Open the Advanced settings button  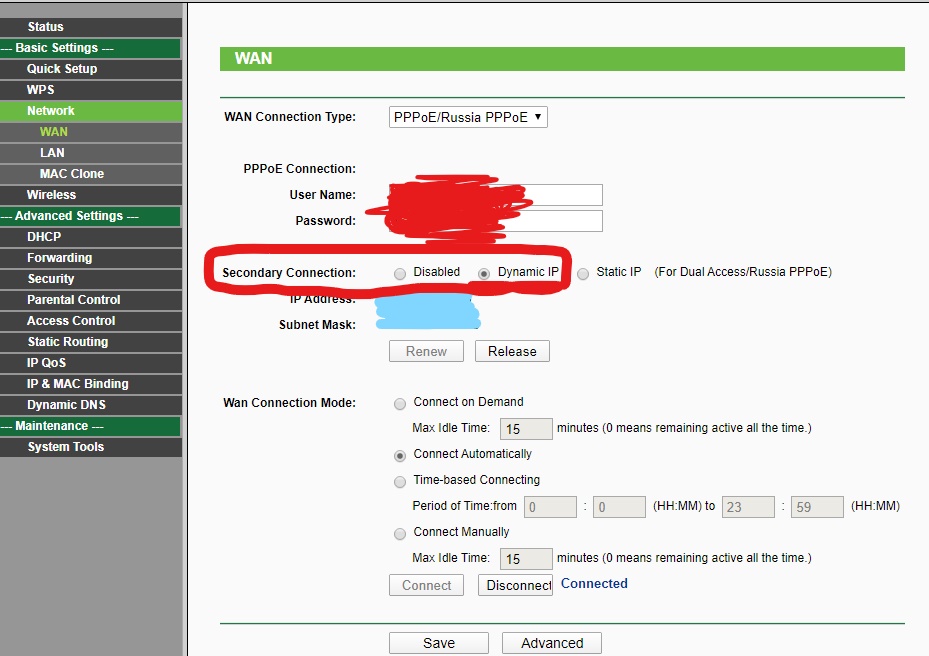coord(551,643)
